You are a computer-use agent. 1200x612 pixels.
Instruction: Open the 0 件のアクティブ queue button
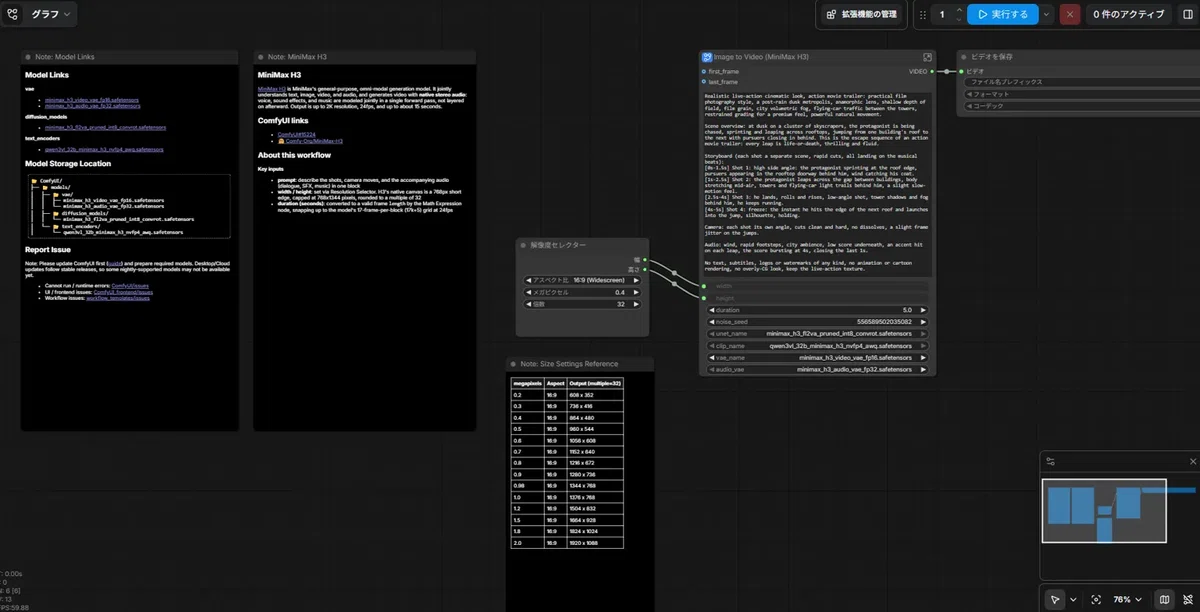click(1128, 14)
